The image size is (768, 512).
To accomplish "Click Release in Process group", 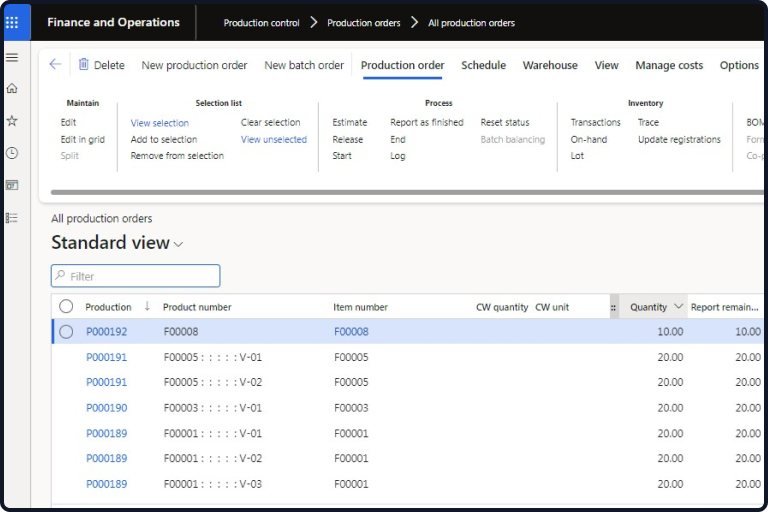I will 348,140.
